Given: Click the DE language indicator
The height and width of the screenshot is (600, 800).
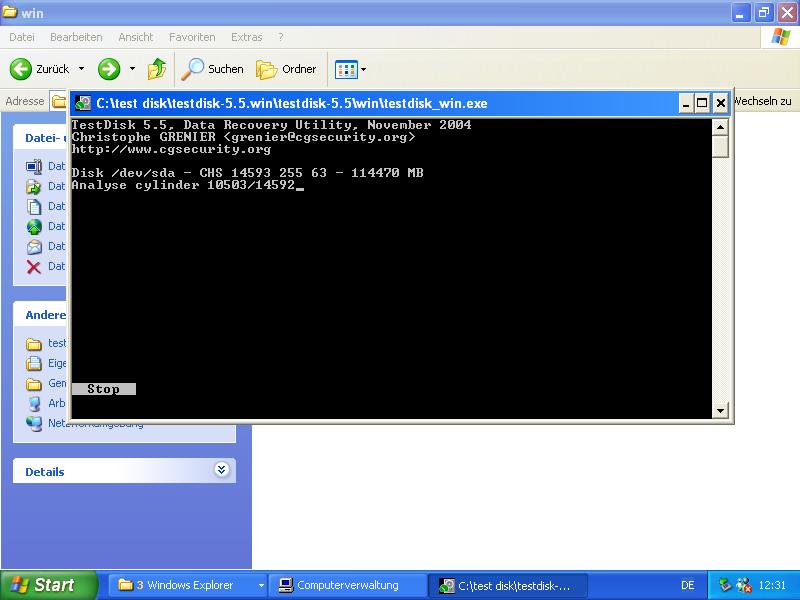Looking at the screenshot, I should click(x=687, y=585).
